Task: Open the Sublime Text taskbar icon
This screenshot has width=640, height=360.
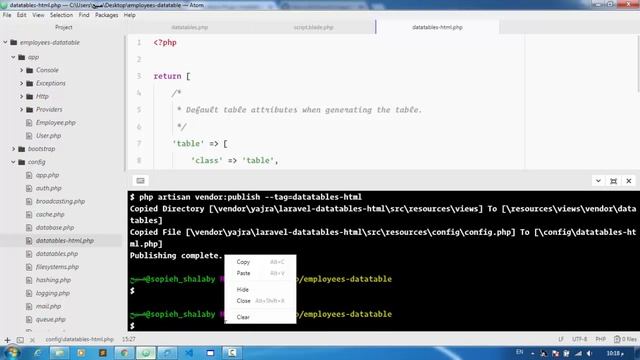Action: tap(102, 353)
